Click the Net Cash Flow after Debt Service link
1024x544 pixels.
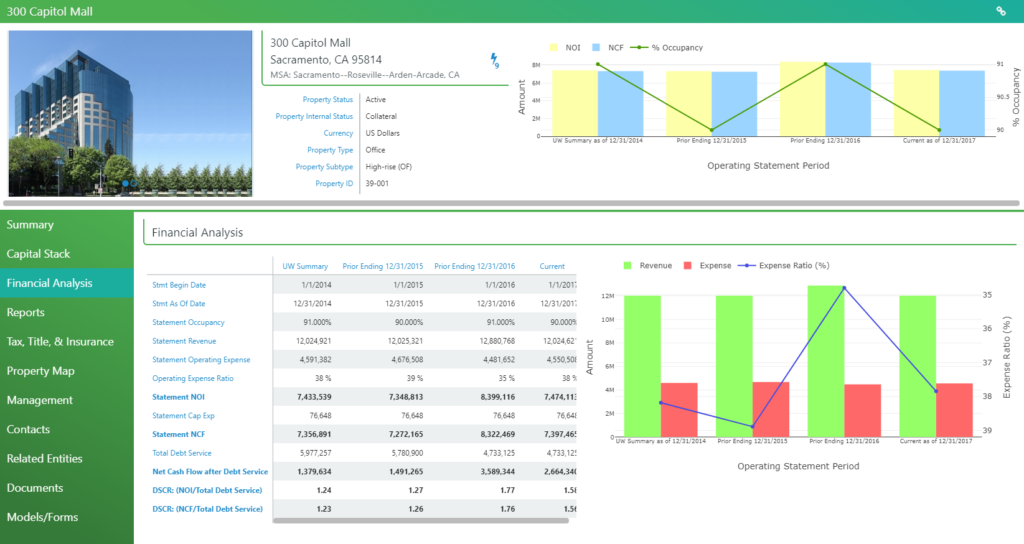click(210, 471)
